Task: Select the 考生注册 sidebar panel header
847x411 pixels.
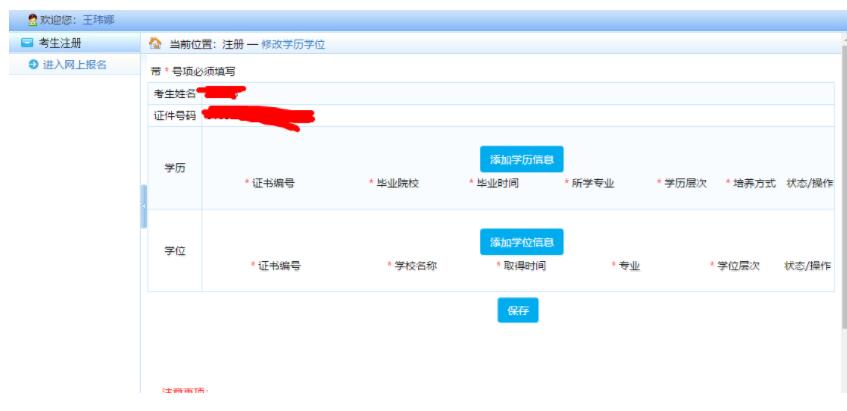Action: click(x=60, y=43)
